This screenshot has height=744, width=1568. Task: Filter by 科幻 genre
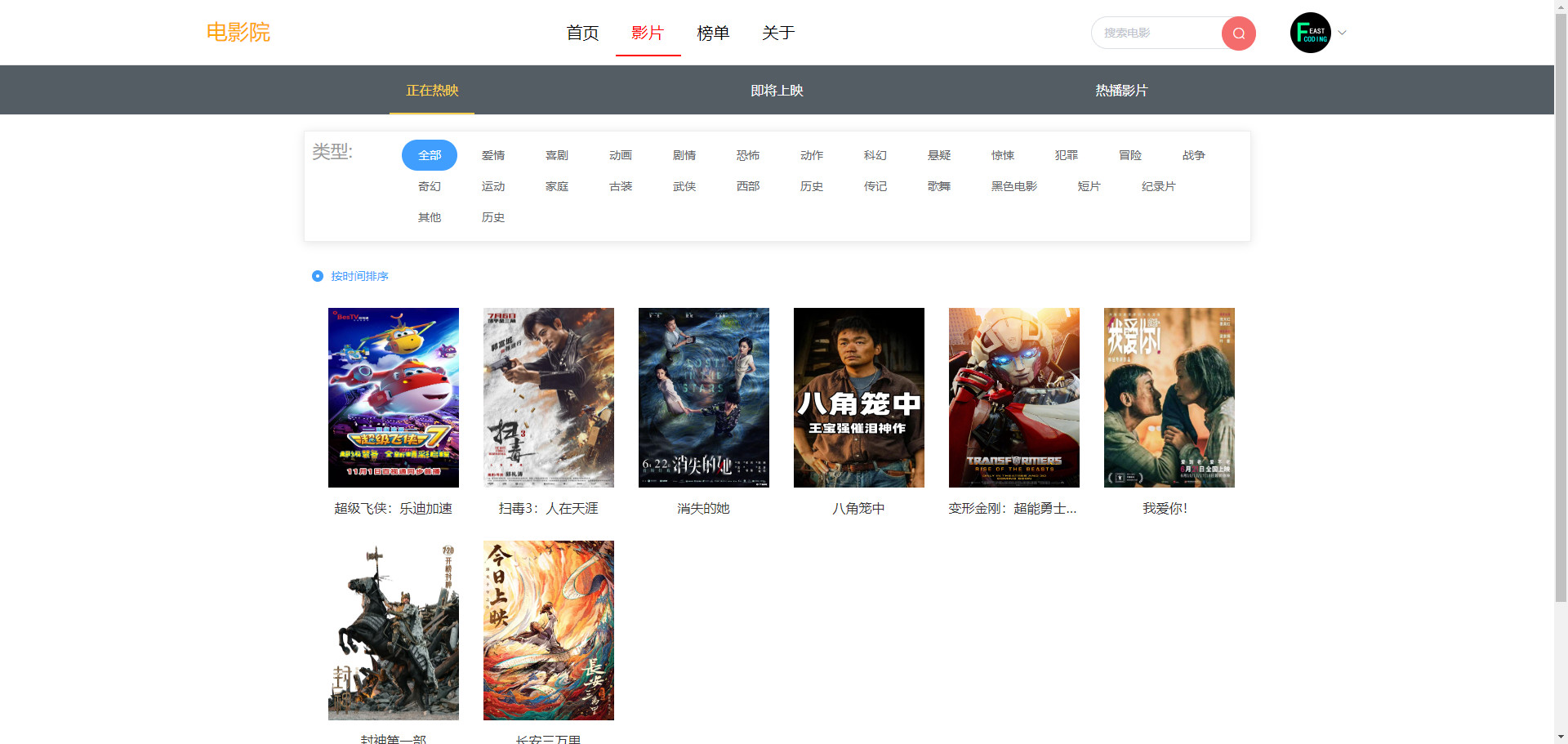click(x=875, y=155)
